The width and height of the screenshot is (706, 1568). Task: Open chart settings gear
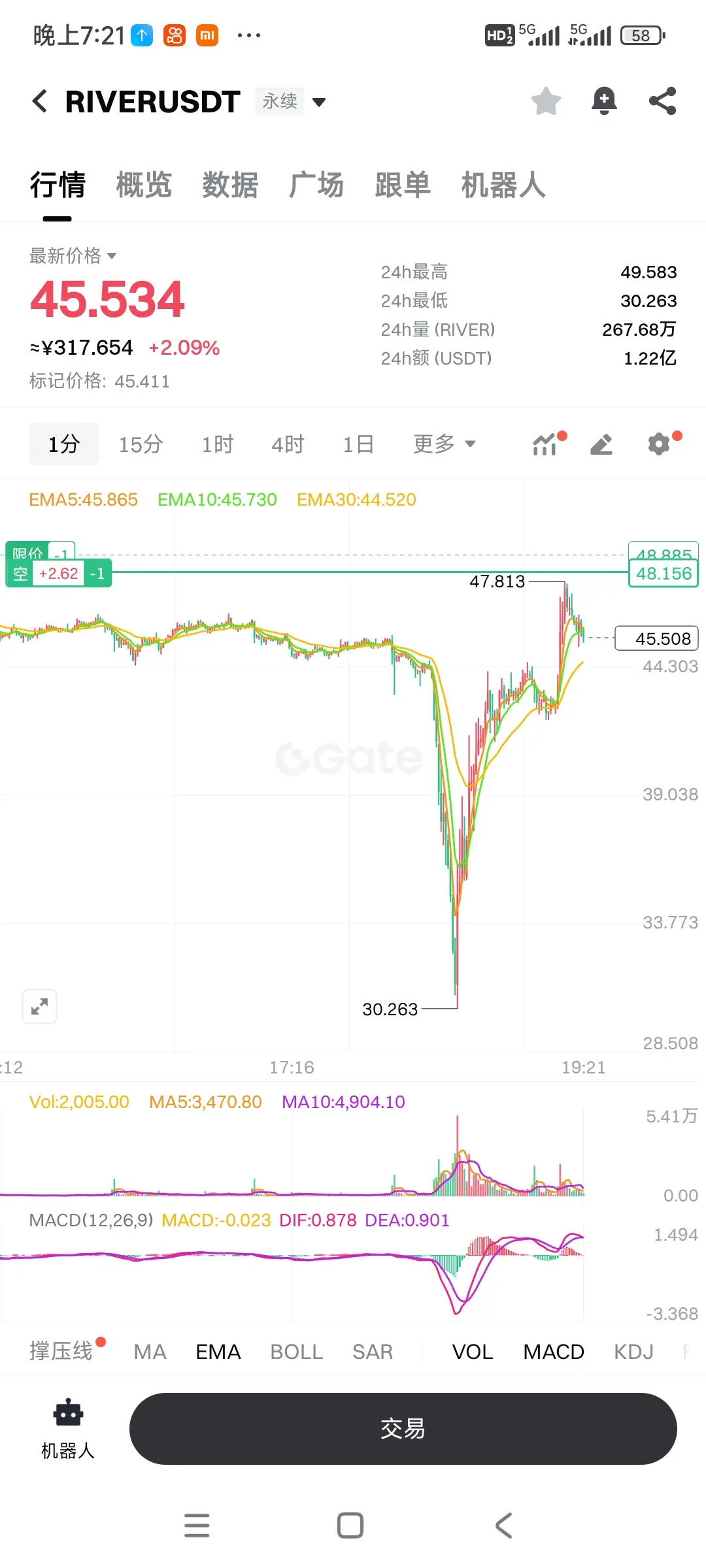click(x=659, y=444)
